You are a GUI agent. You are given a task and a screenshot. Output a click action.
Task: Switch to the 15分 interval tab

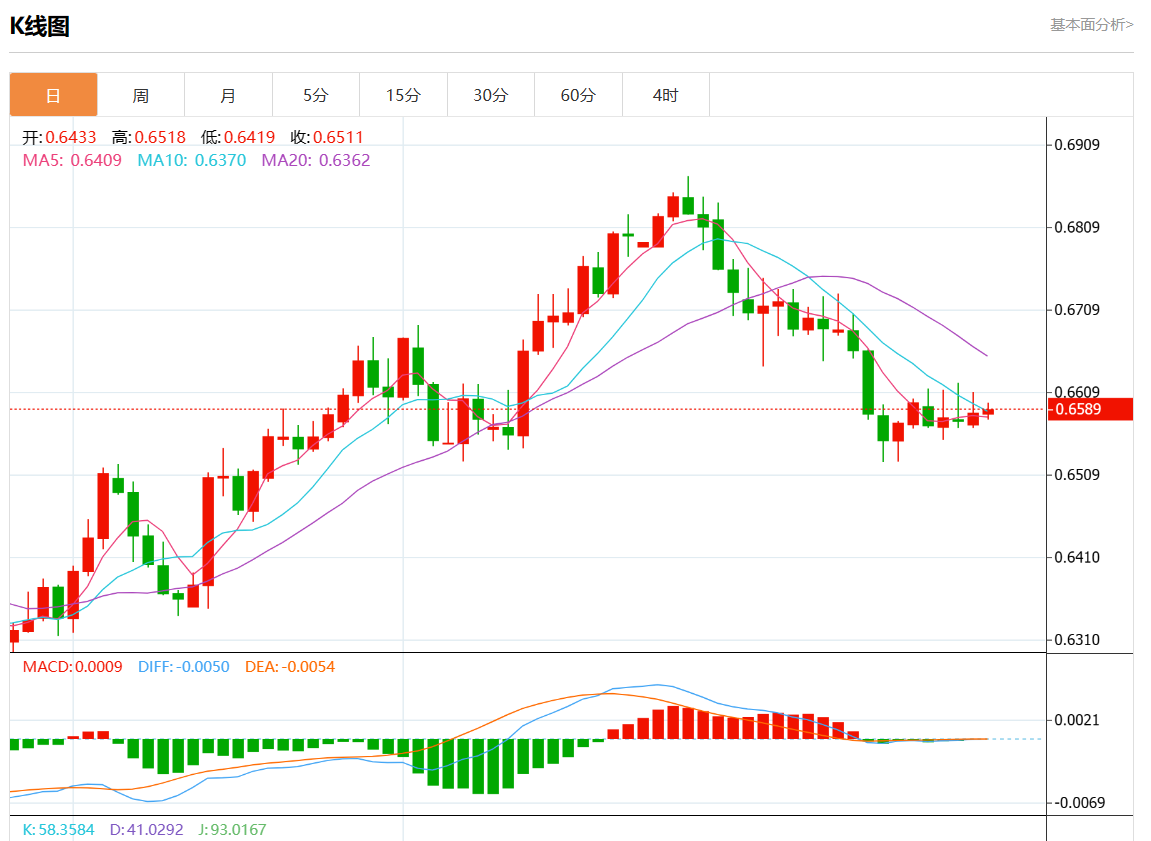[x=403, y=96]
